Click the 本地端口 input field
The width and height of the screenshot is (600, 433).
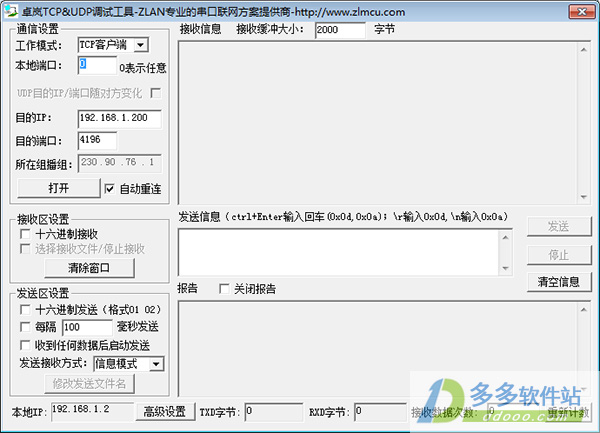coord(97,65)
